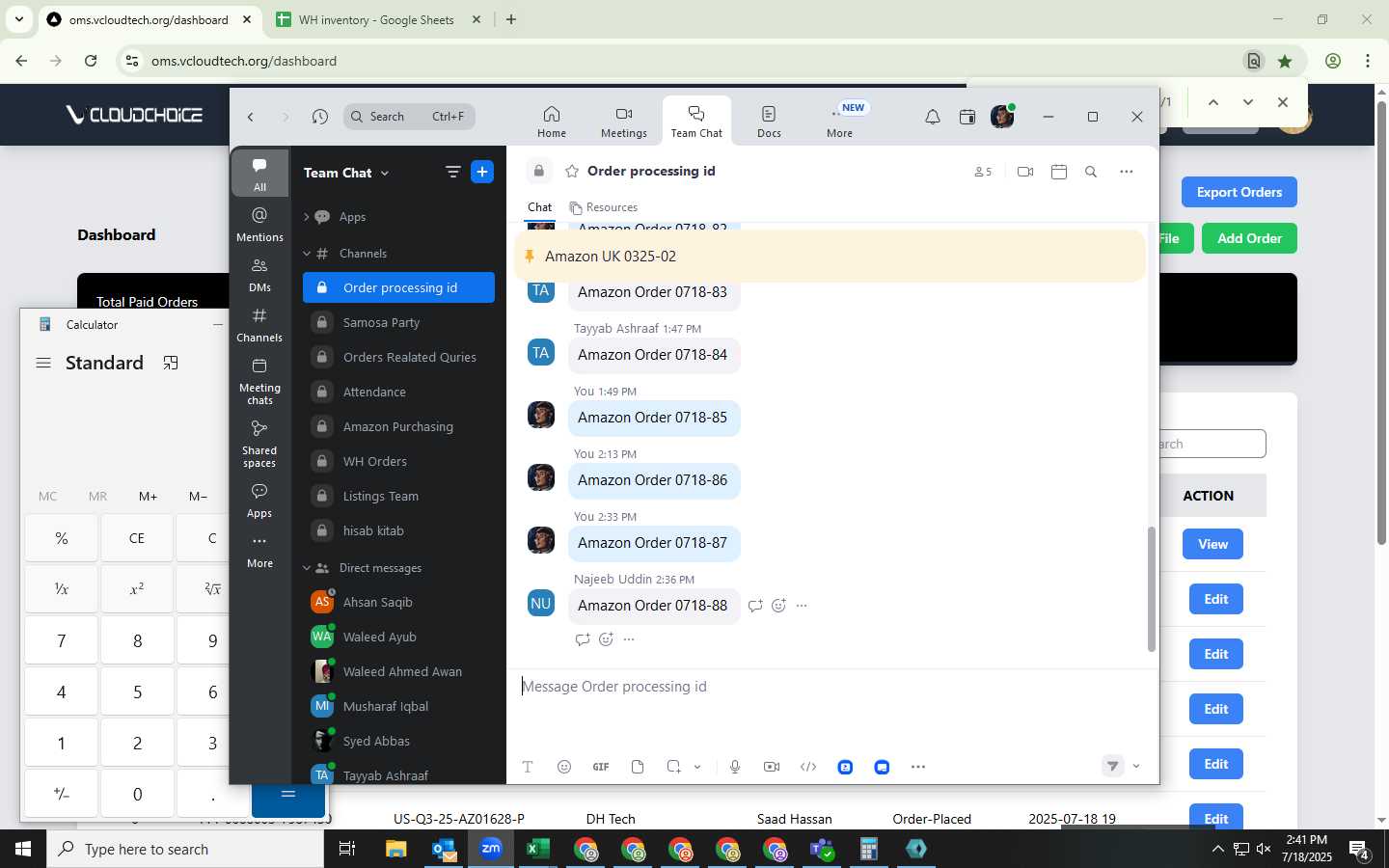Click the Calculator CE button
Viewport: 1389px width, 868px height.
[137, 538]
